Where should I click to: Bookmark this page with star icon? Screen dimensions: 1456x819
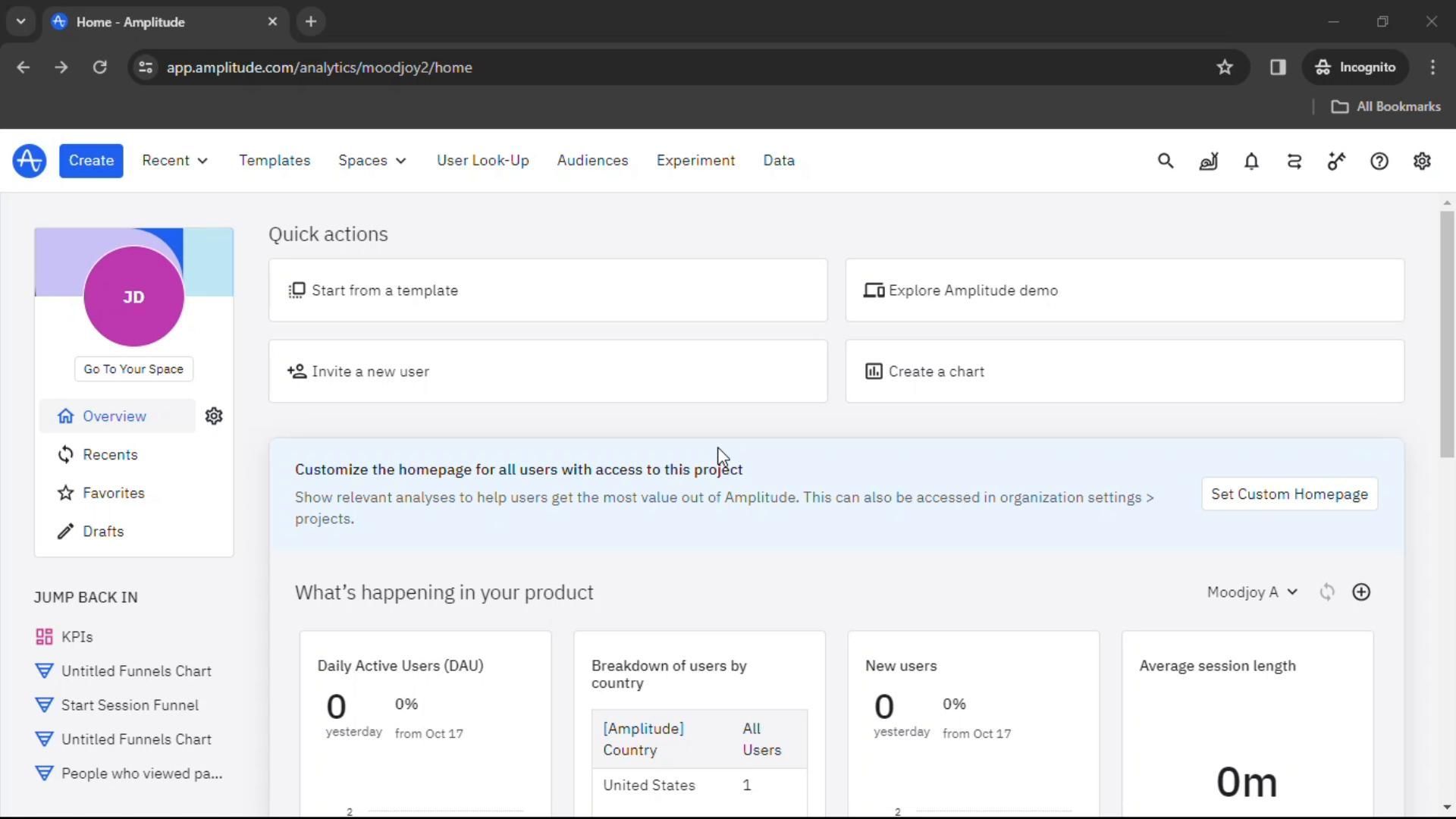tap(1225, 67)
